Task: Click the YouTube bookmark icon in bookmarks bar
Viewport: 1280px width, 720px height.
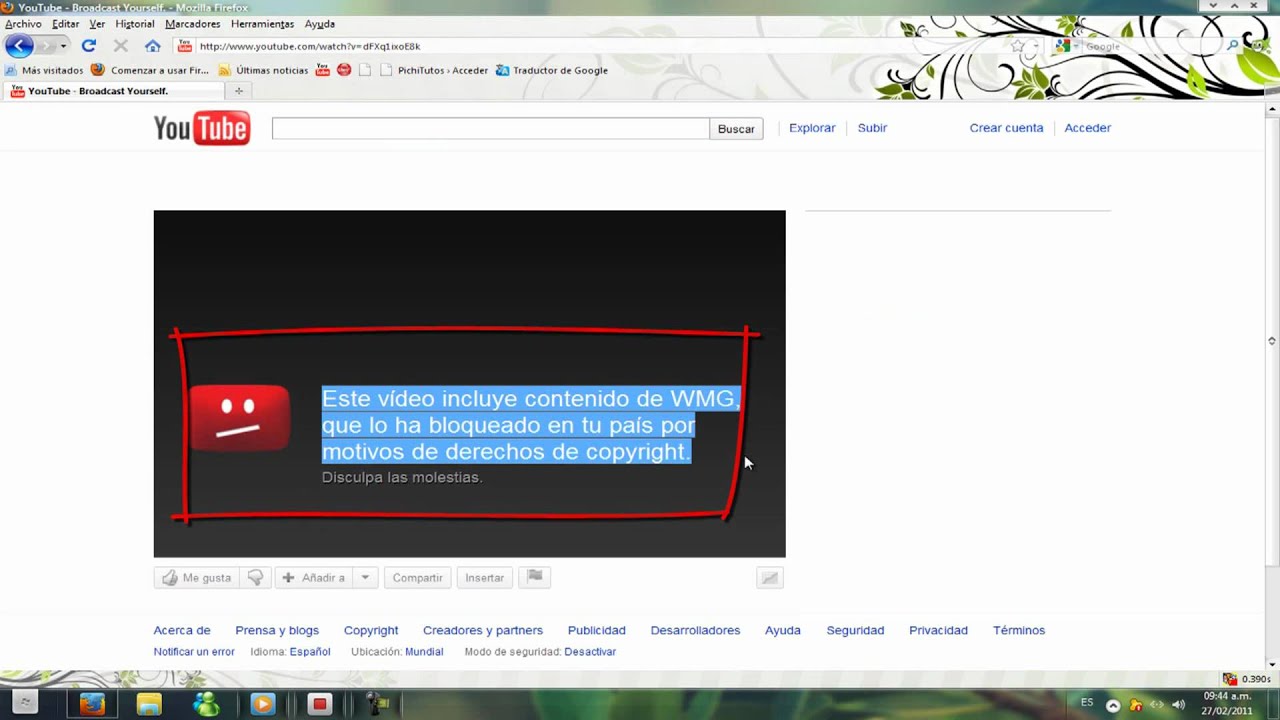Action: pos(323,71)
